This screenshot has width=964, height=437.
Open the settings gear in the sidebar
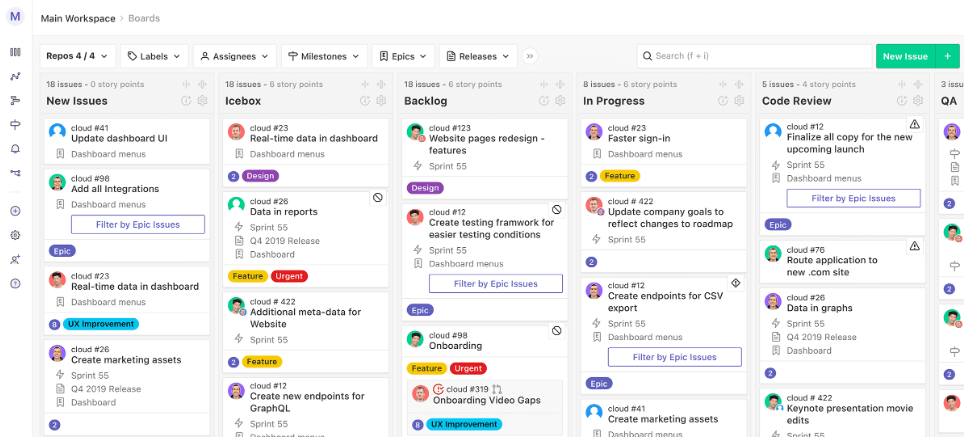pyautogui.click(x=15, y=235)
